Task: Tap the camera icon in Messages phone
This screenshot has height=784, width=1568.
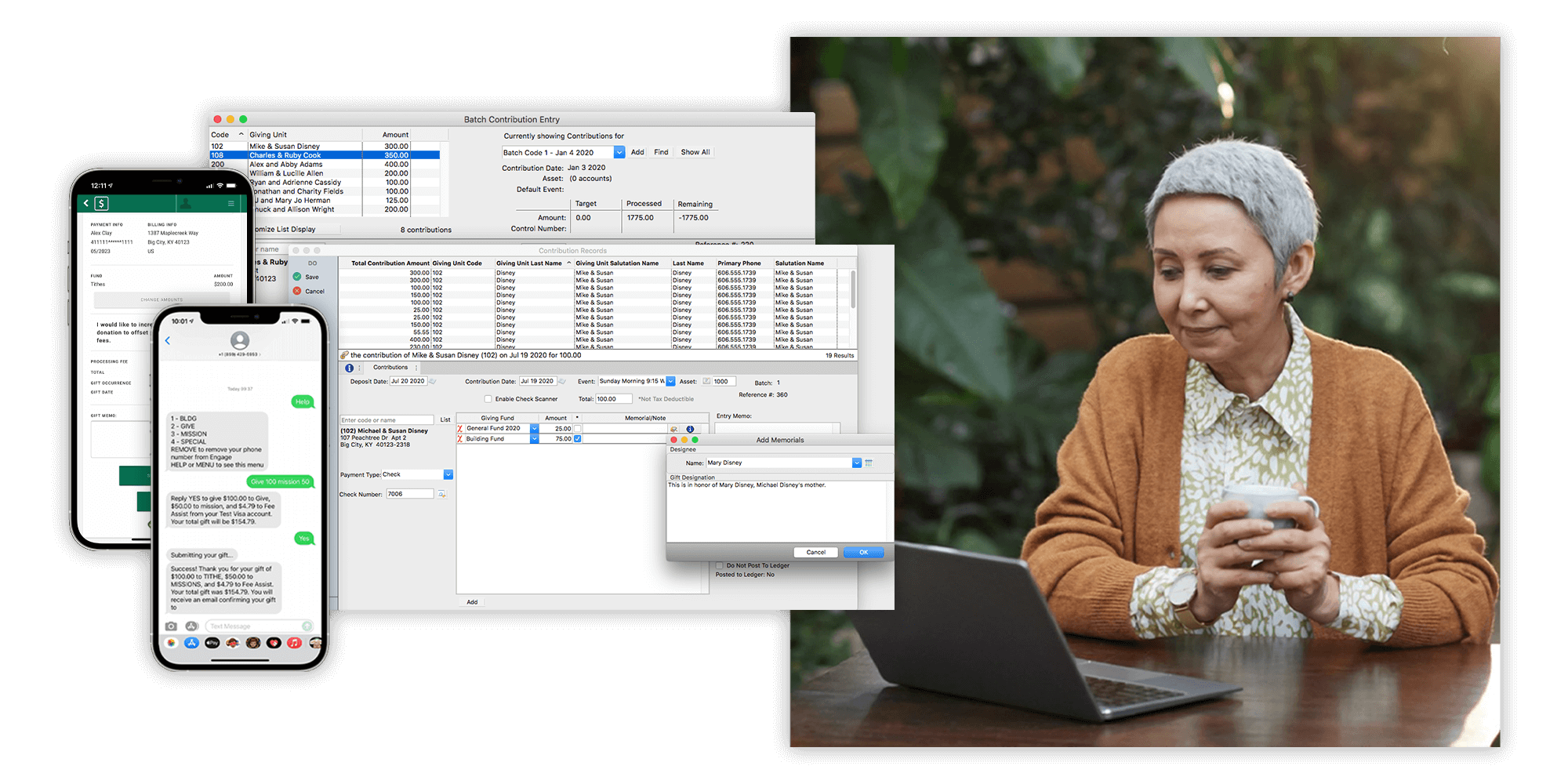Action: coord(171,626)
